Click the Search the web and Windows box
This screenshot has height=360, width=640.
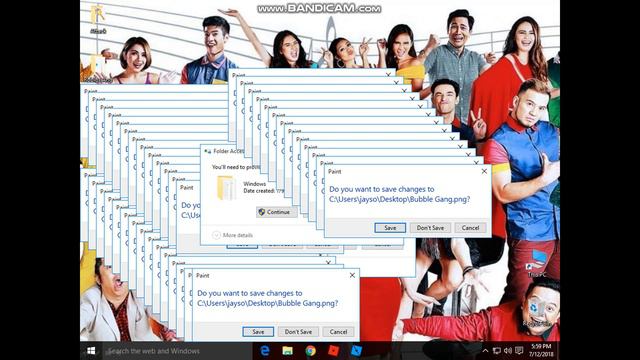[x=177, y=351]
